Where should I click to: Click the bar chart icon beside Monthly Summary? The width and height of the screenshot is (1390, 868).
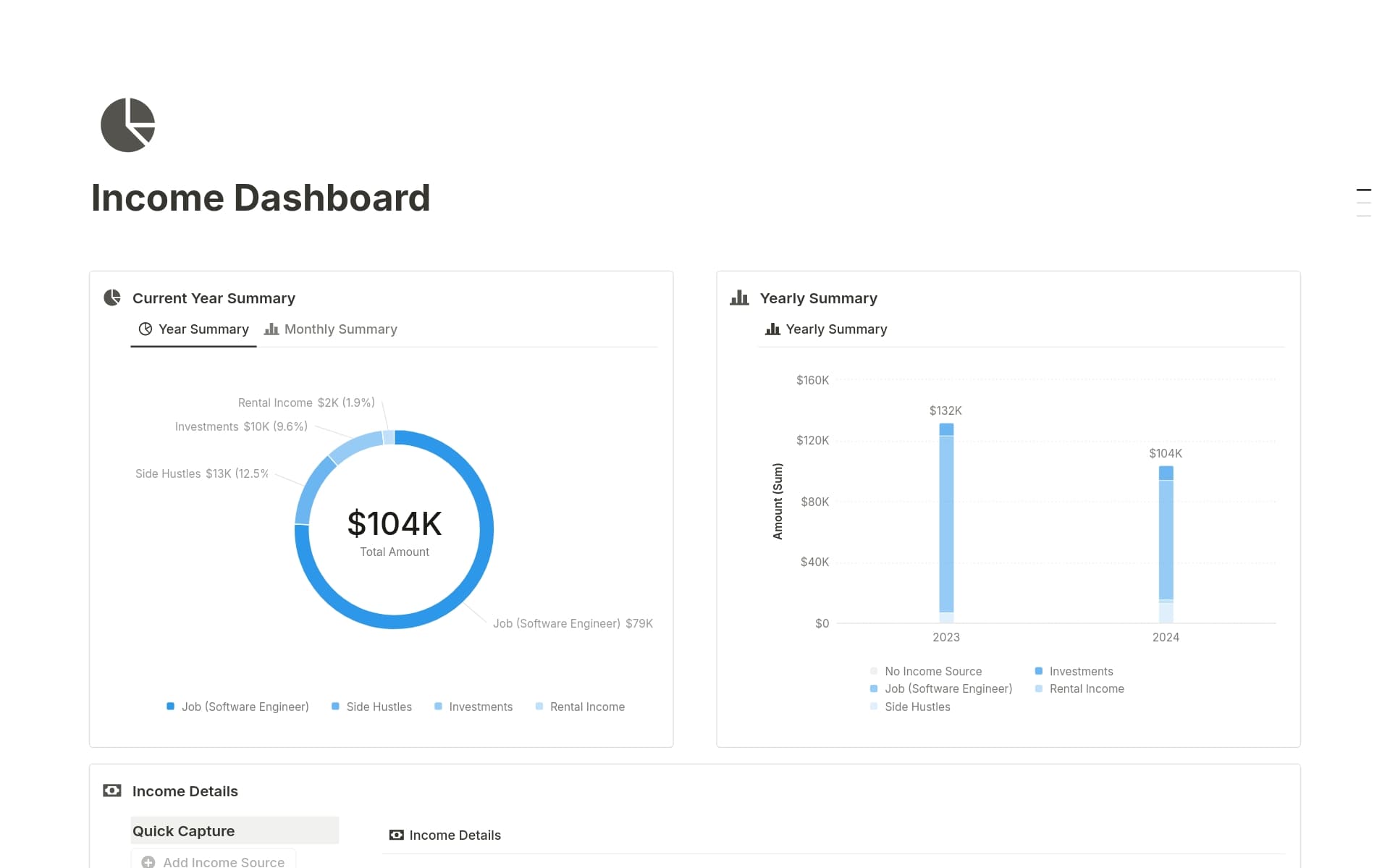point(271,329)
